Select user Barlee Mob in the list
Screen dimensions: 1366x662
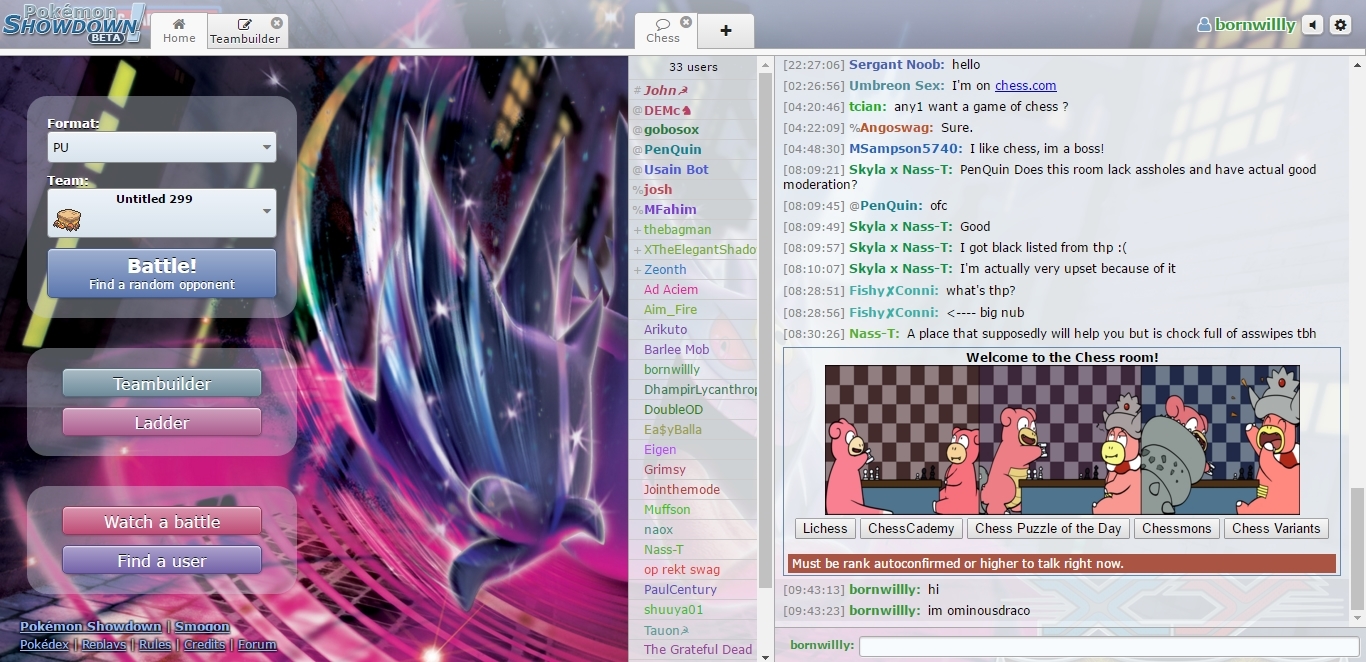click(693, 350)
